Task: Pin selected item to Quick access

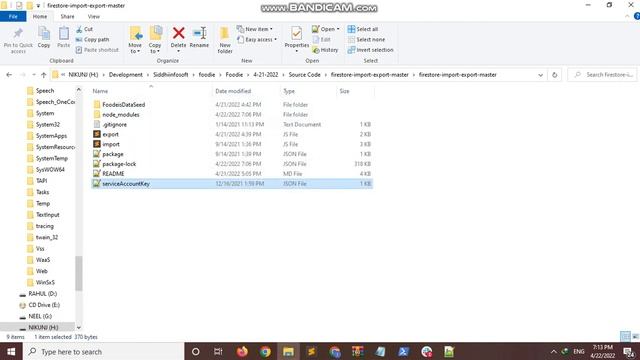Action: tap(18, 40)
